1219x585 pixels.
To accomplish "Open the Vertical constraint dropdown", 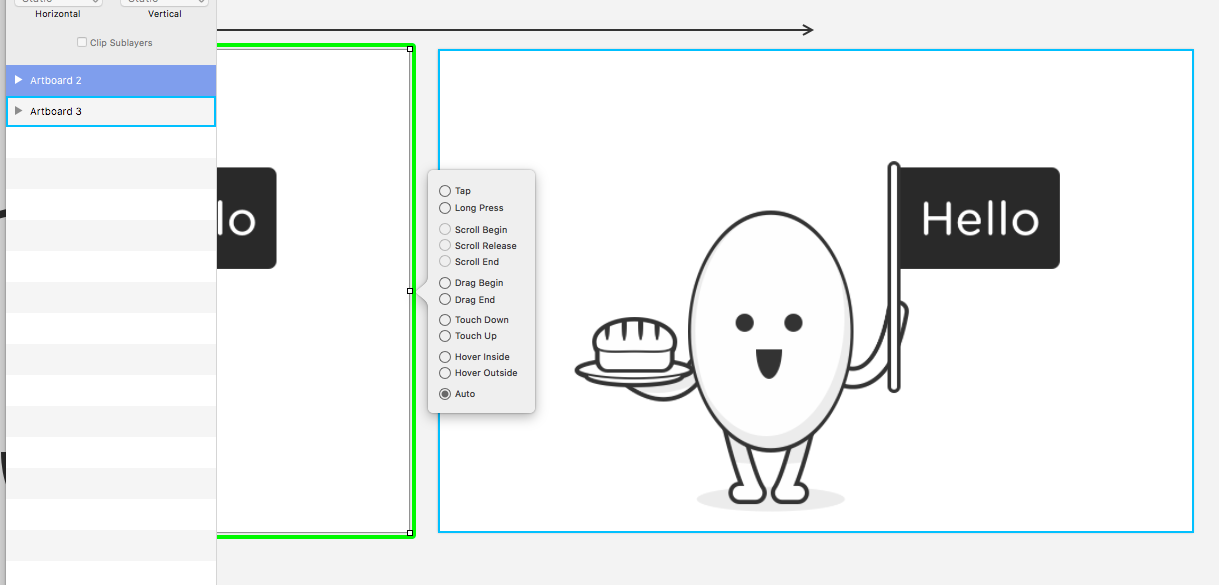I will pyautogui.click(x=165, y=3).
